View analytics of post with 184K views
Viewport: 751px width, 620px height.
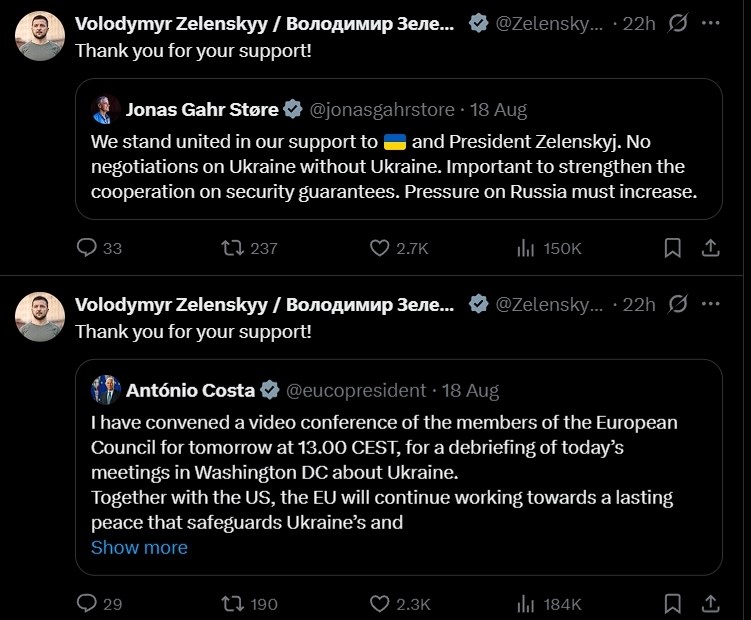(526, 603)
